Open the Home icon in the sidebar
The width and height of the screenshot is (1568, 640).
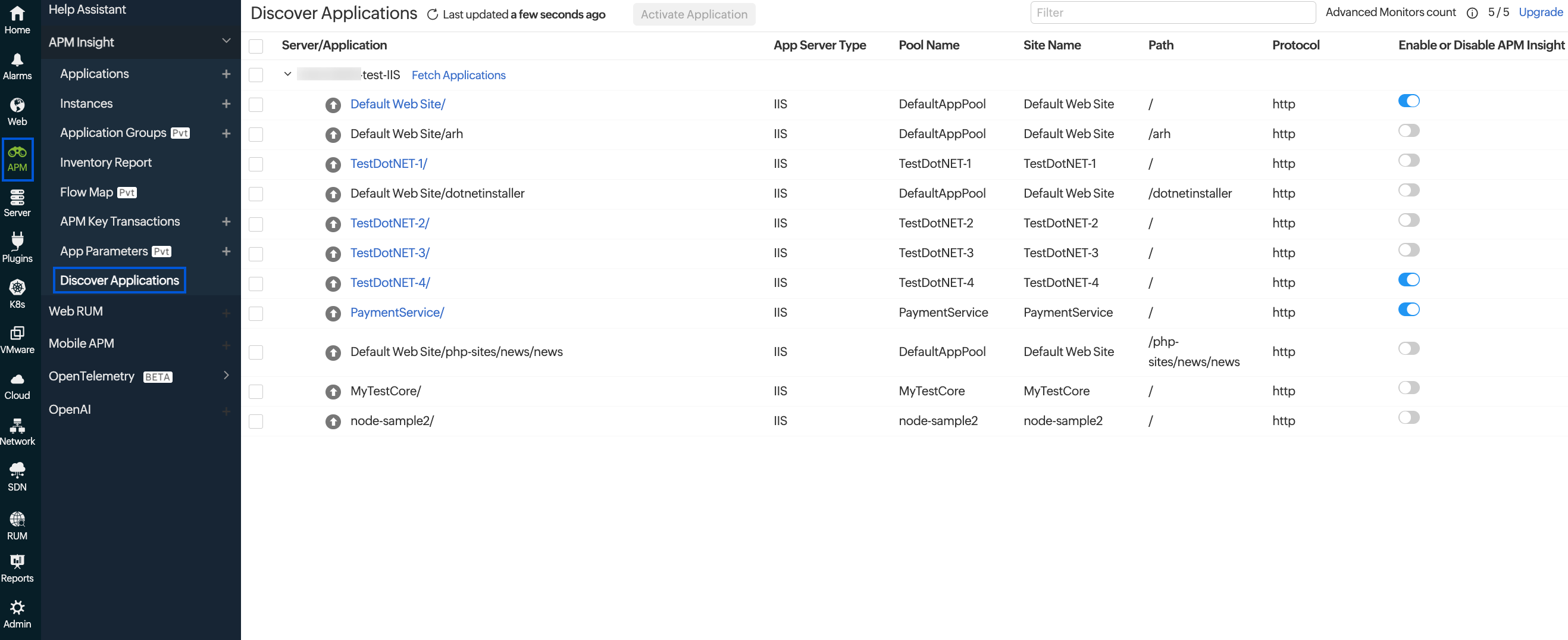tap(17, 17)
